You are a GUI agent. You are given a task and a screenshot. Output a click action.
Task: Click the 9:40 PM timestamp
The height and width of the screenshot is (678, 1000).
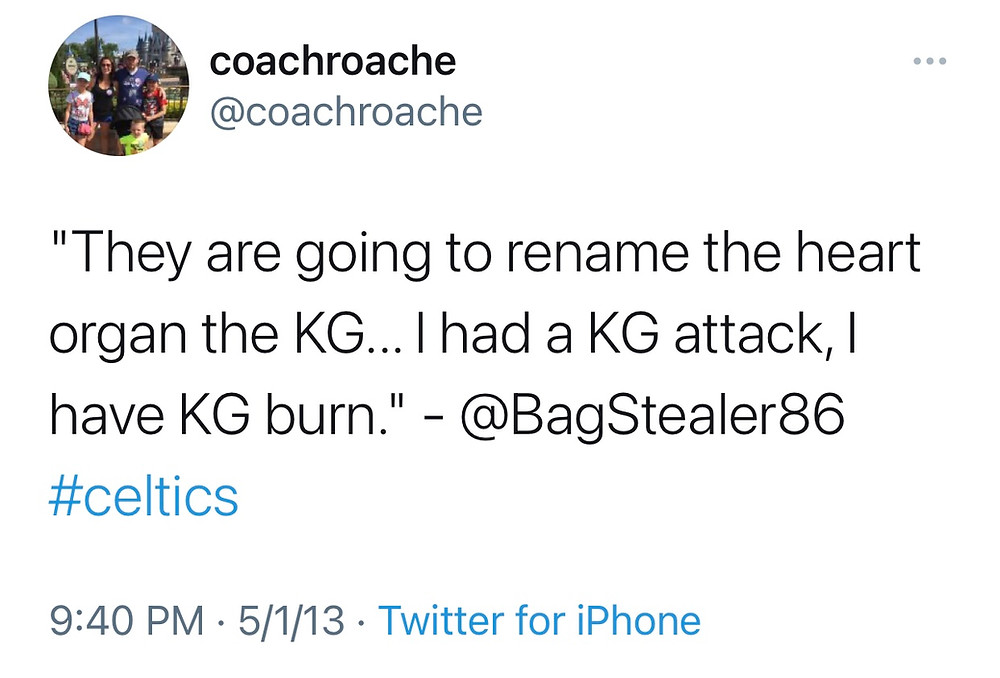(126, 621)
